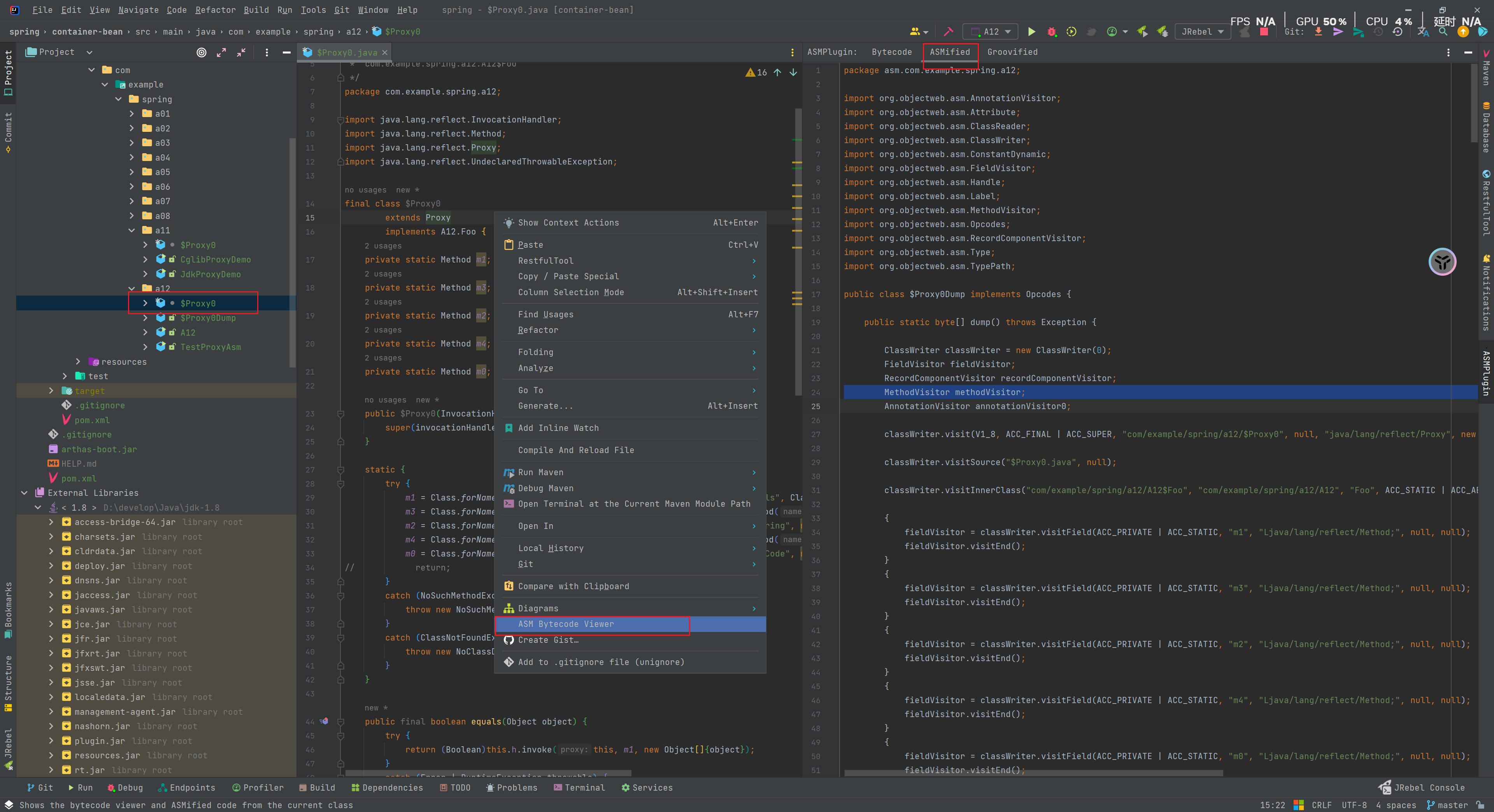Image resolution: width=1494 pixels, height=812 pixels.
Task: Select ASM Bytecode Viewer in context menu
Action: point(630,624)
